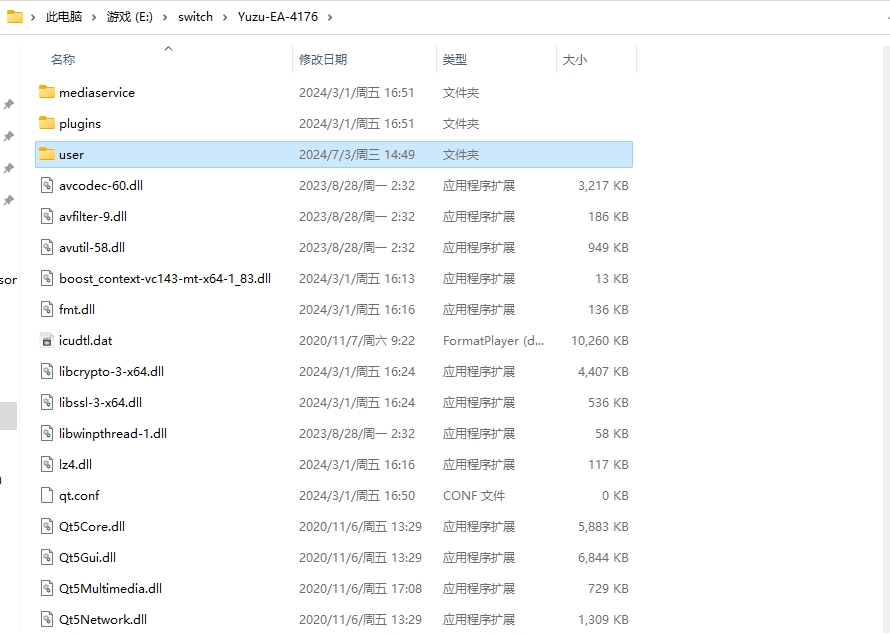Image resolution: width=890 pixels, height=634 pixels.
Task: Click the avcodec-60.dll file icon
Action: [47, 185]
